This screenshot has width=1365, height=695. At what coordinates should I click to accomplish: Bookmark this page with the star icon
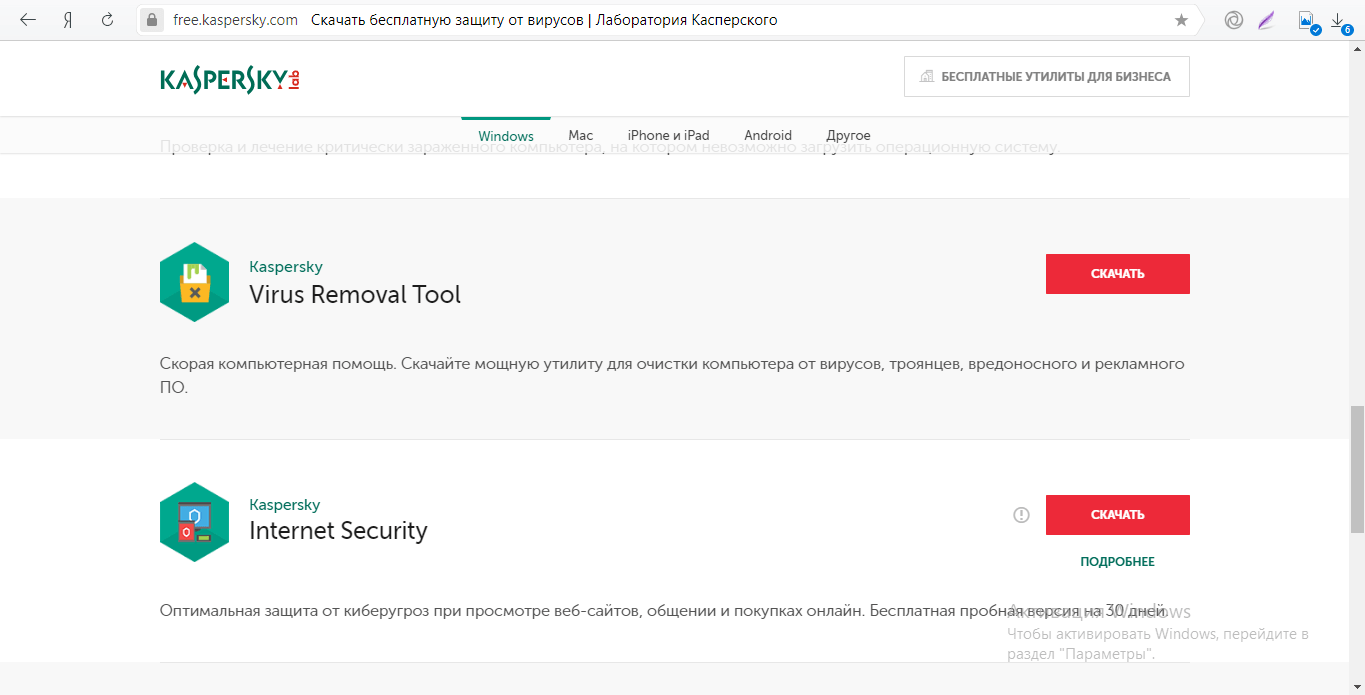coord(1181,20)
